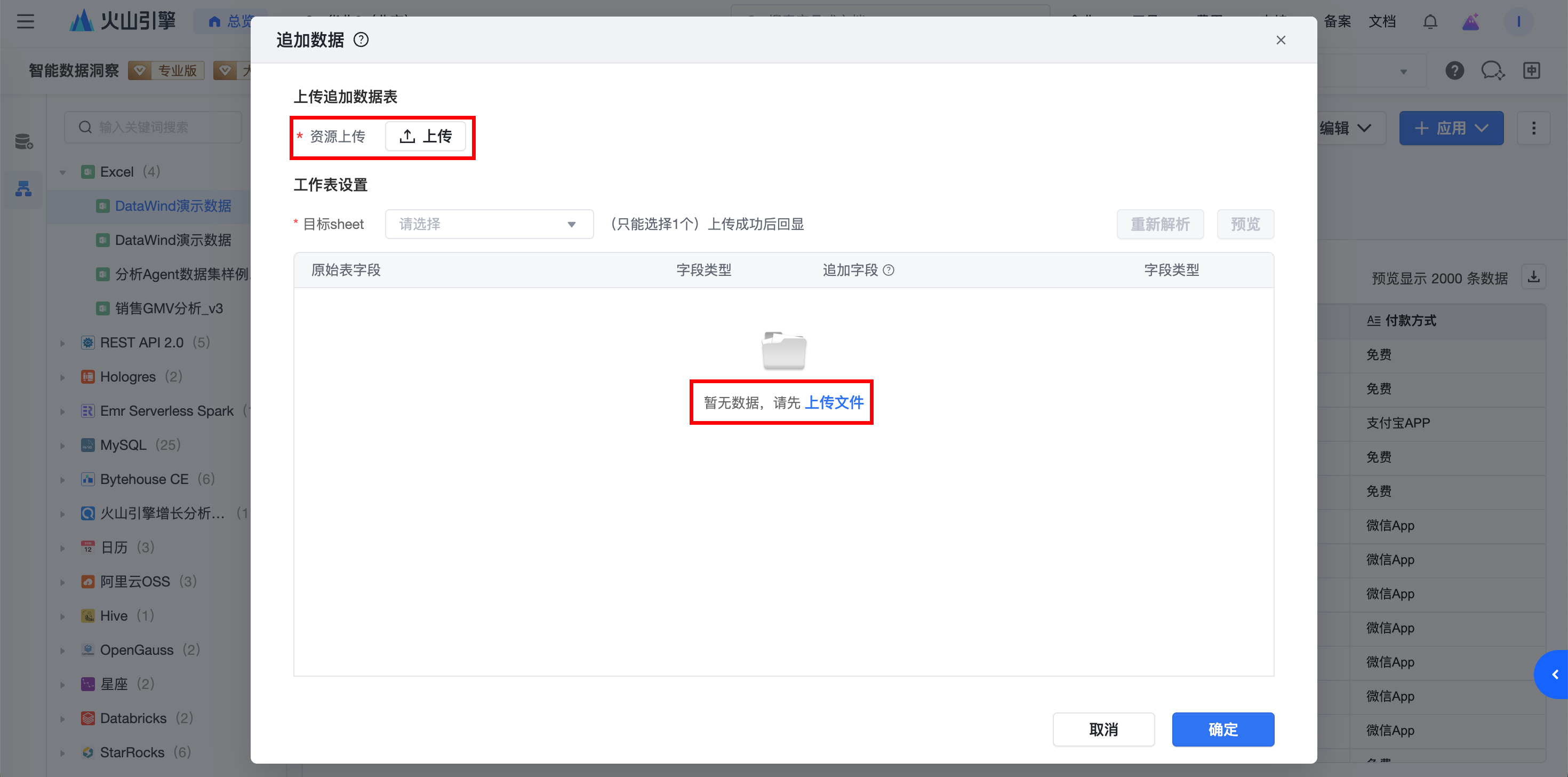Open the 文档 menu item
Image resolution: width=1568 pixels, height=777 pixels.
coord(1382,22)
